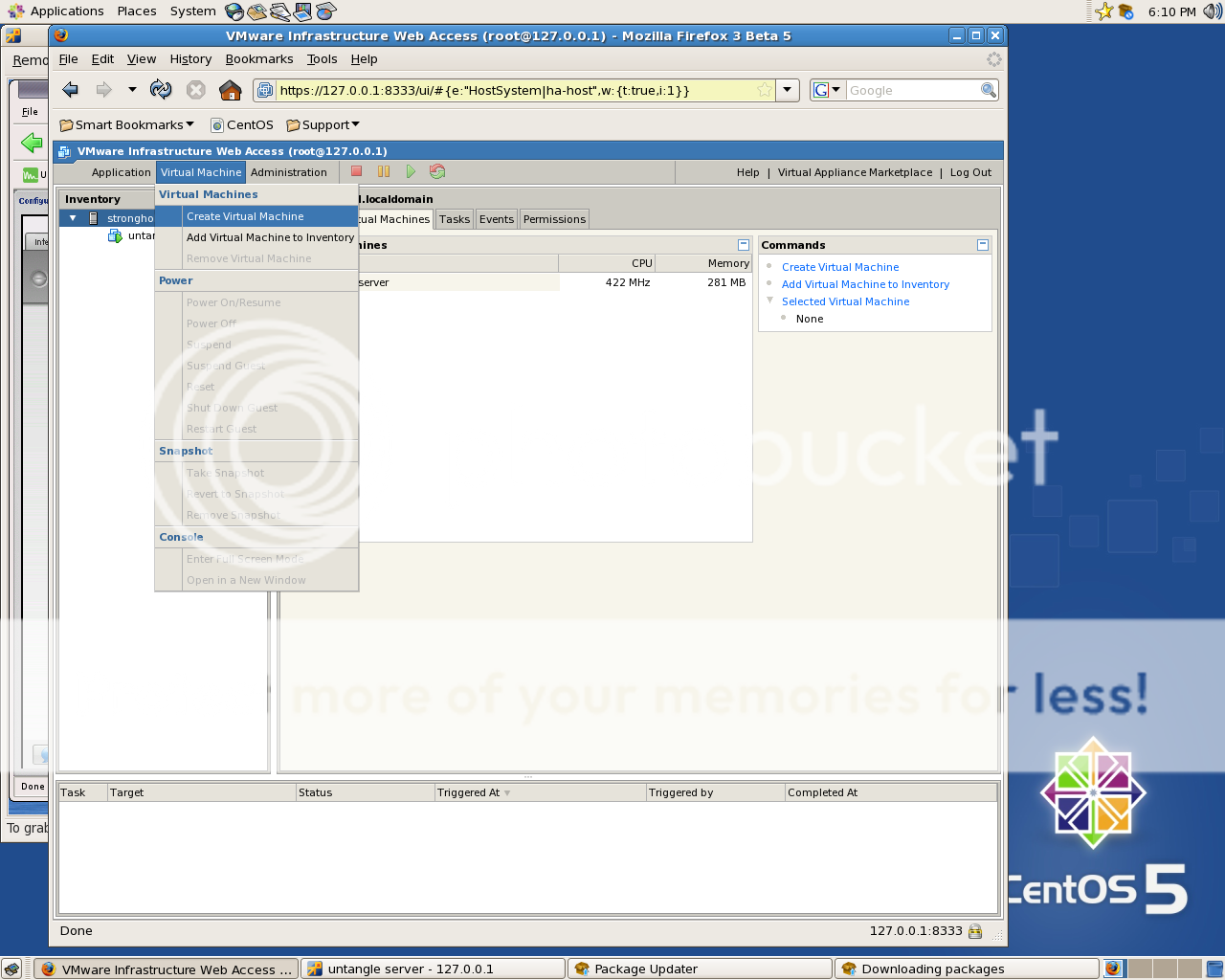Open the Firefox home page icon
1225x980 pixels.
click(230, 90)
